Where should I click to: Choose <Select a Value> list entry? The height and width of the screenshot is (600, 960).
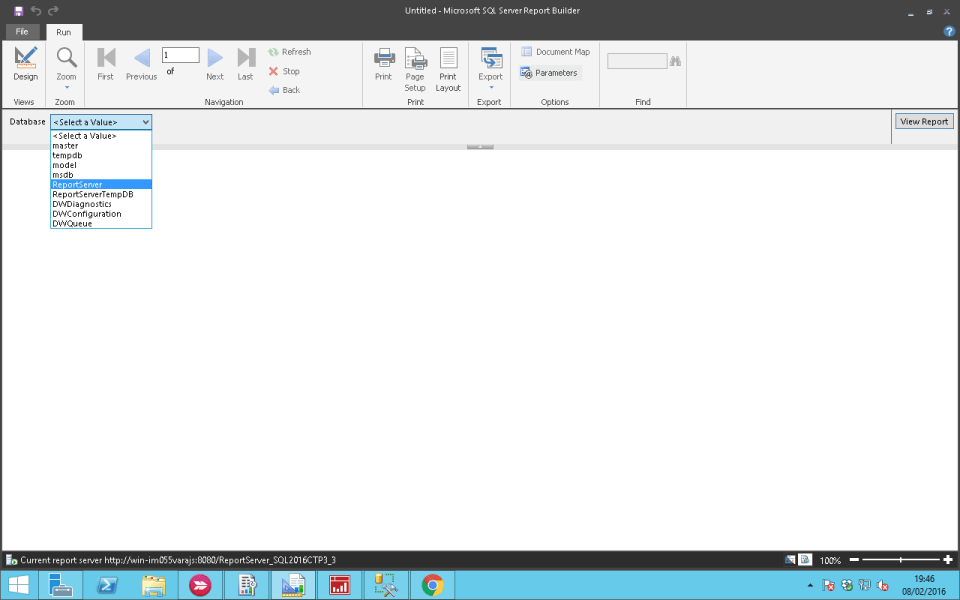point(101,136)
